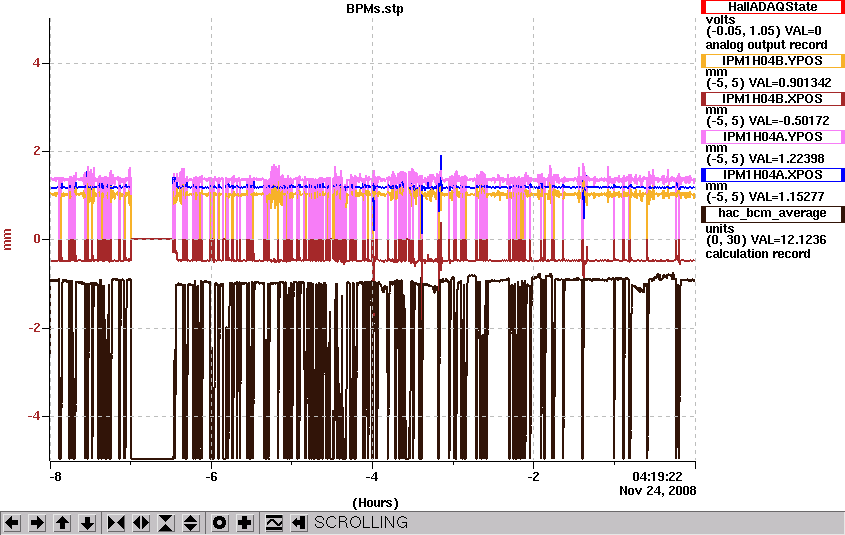845x535 pixels.
Task: Pan the plot right with the right arrow
Action: 37,523
